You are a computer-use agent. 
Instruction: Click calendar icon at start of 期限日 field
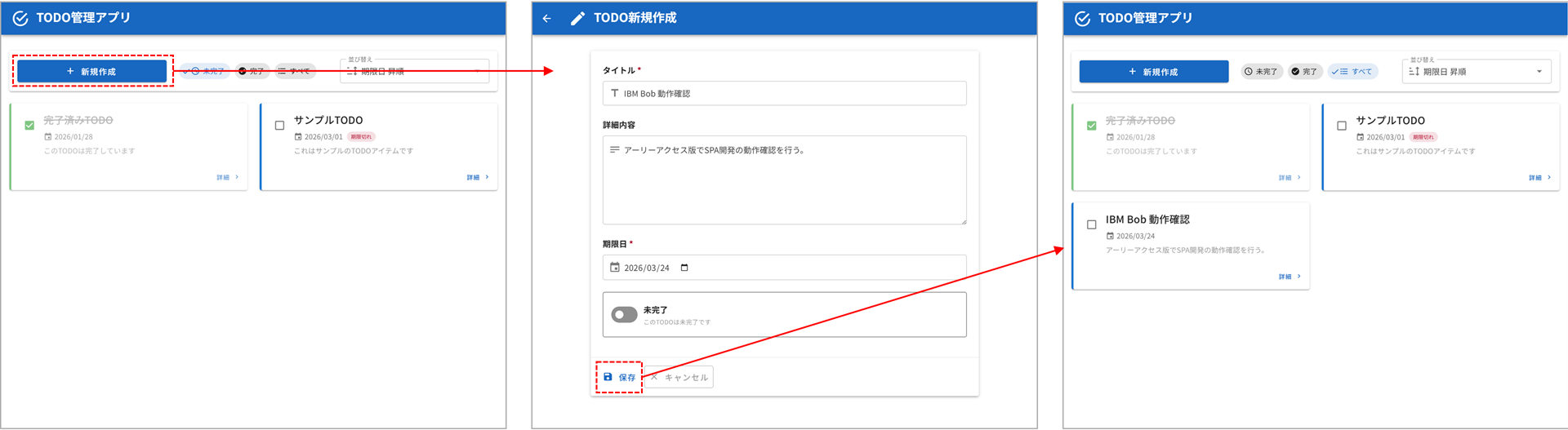pyautogui.click(x=615, y=268)
